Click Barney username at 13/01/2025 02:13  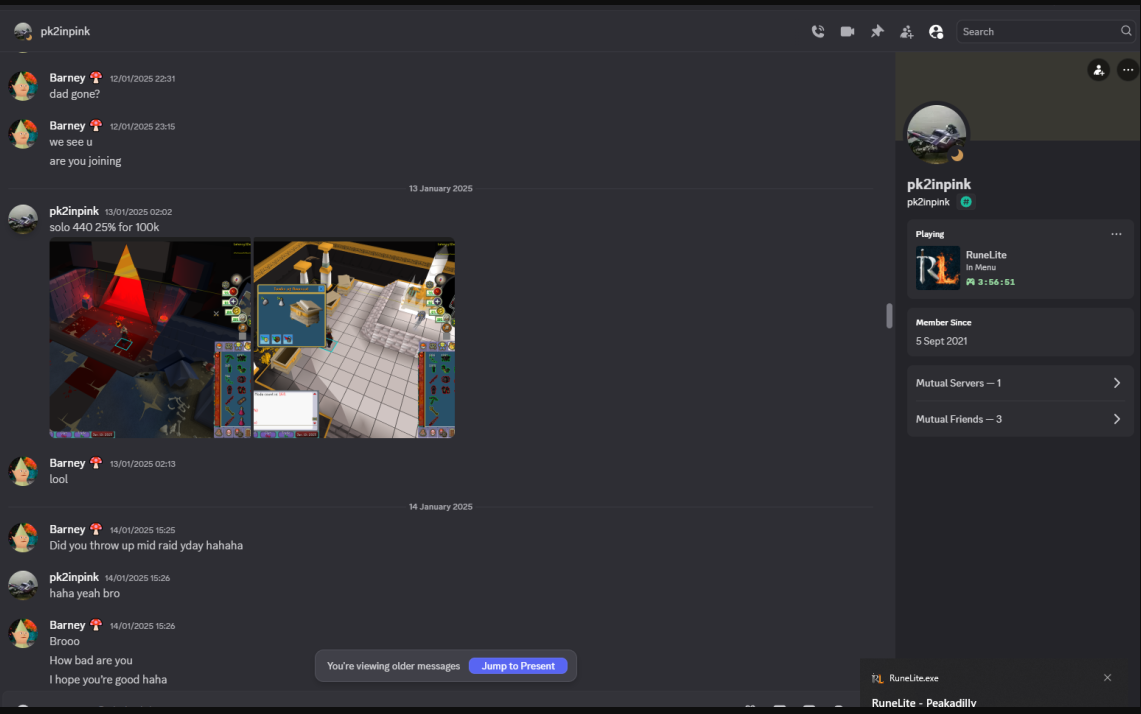(67, 463)
